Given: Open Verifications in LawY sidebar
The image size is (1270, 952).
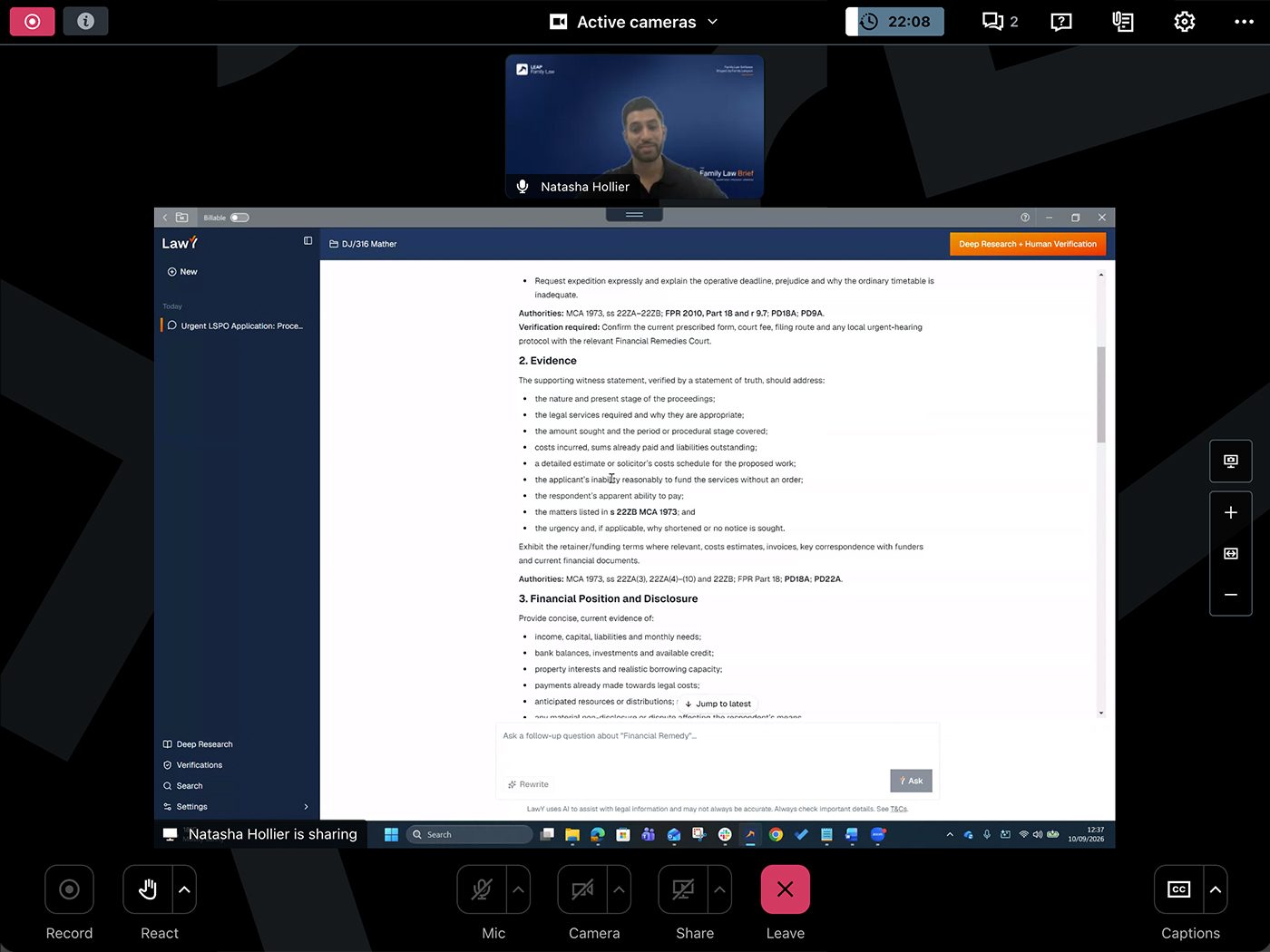Looking at the screenshot, I should coord(199,765).
